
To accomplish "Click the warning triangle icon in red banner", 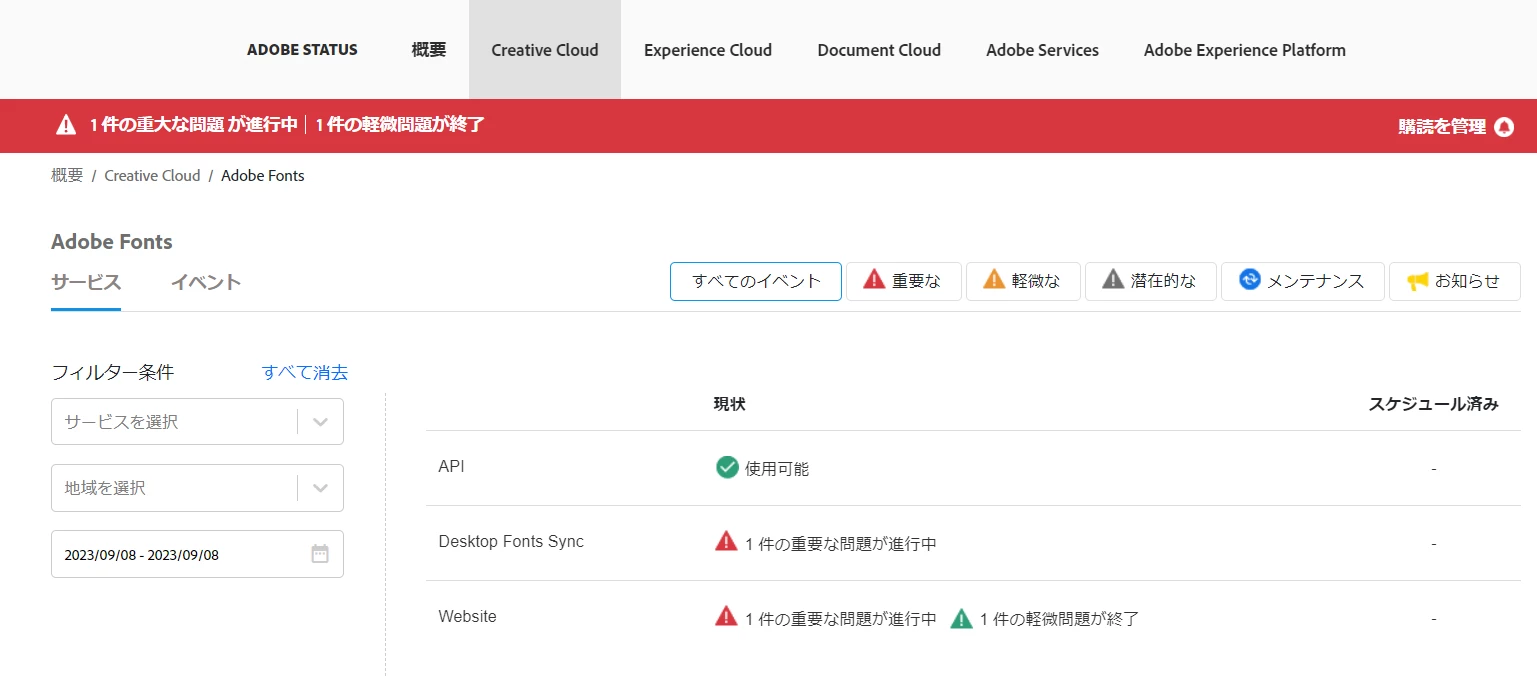I will pos(66,125).
